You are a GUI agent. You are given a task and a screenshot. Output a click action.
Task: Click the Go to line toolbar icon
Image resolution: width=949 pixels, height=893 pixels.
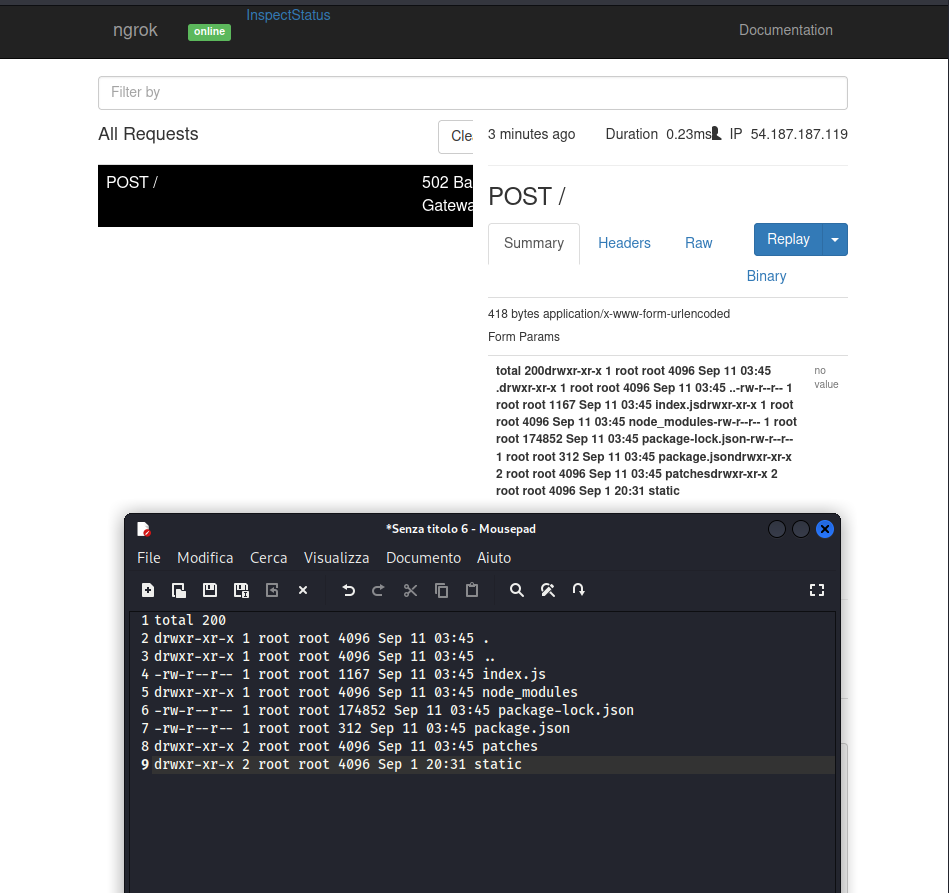pos(579,590)
